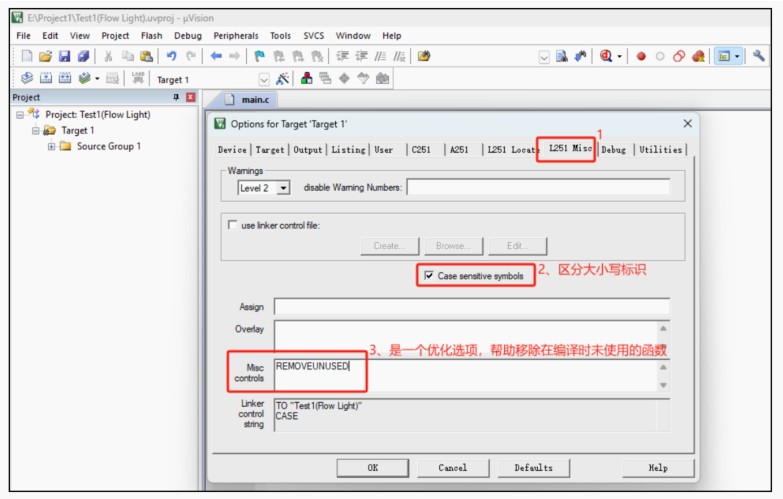The height and width of the screenshot is (499, 783).
Task: Open the Target 1 selection dropdown
Action: pos(264,79)
